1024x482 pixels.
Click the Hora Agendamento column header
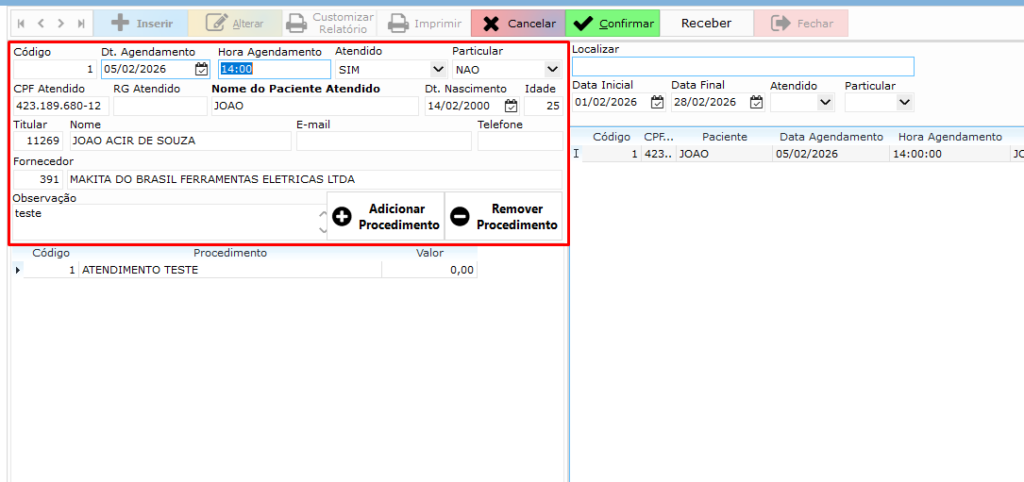coord(949,137)
